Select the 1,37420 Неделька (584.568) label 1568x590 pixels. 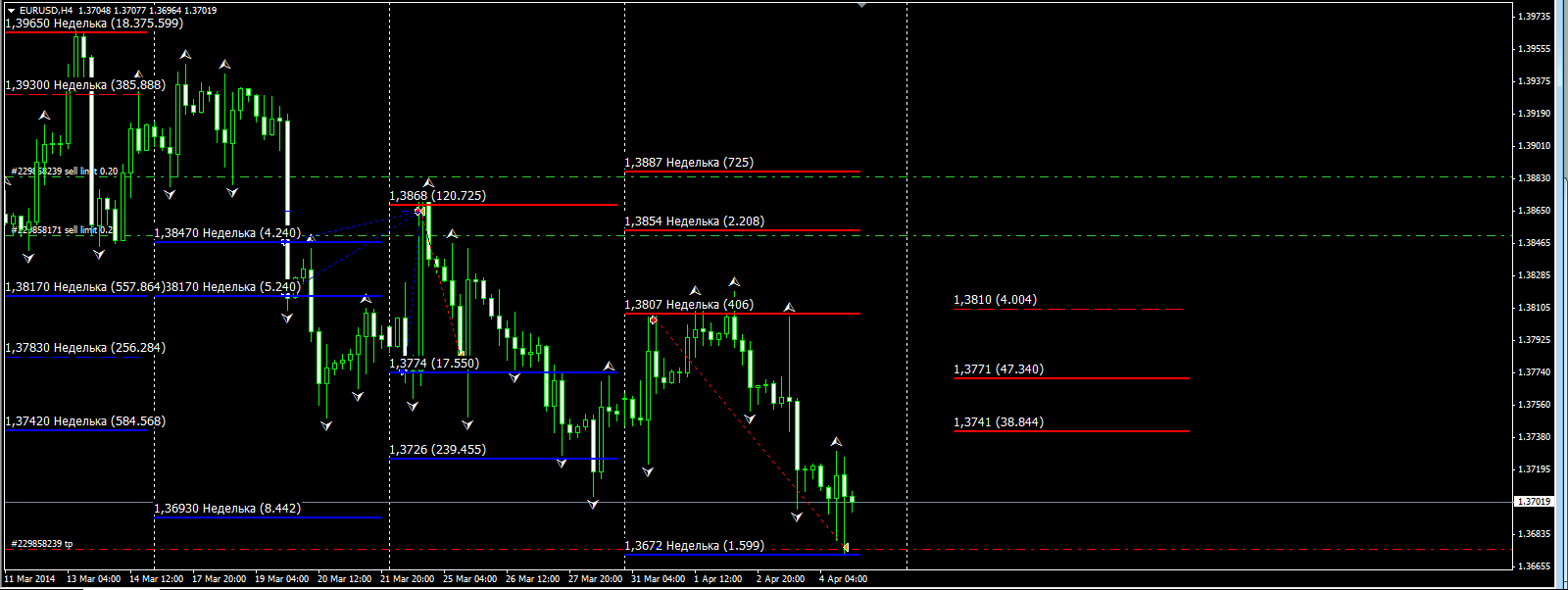tap(85, 421)
